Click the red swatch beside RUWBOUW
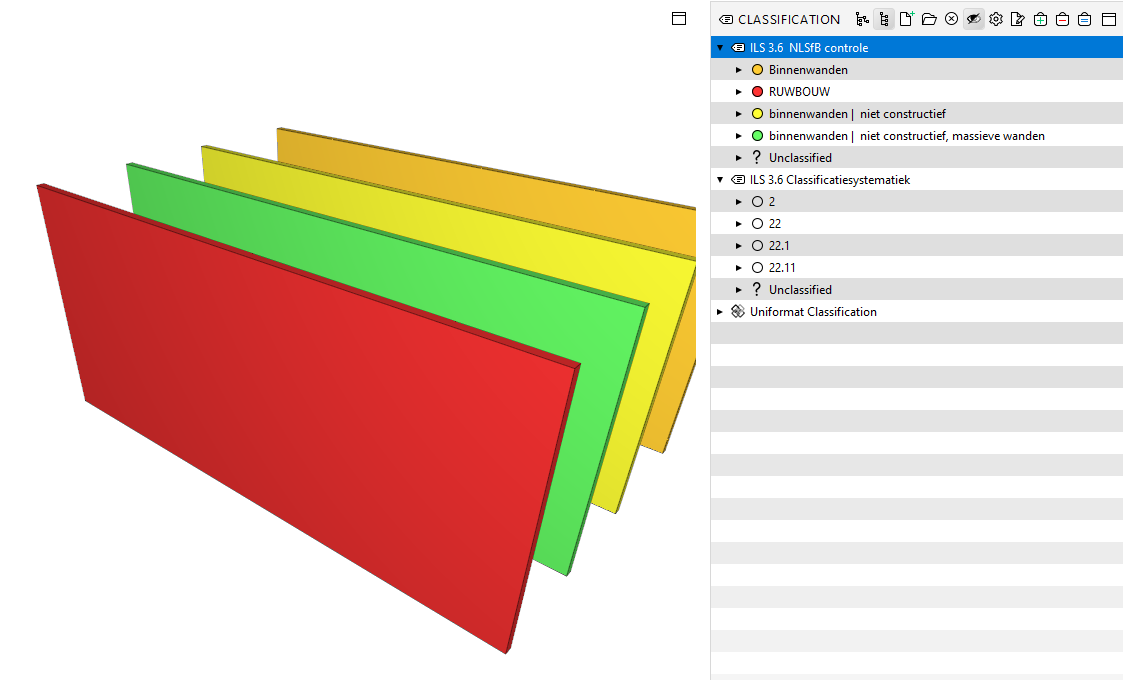 click(757, 92)
